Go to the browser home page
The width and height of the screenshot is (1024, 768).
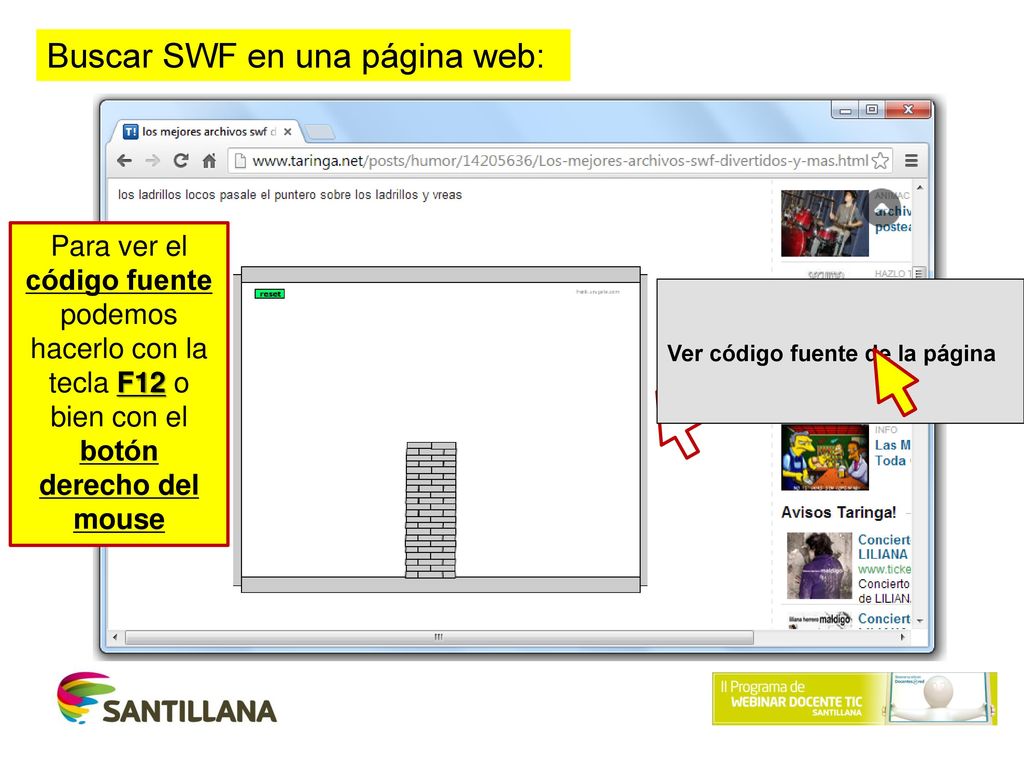pos(209,161)
